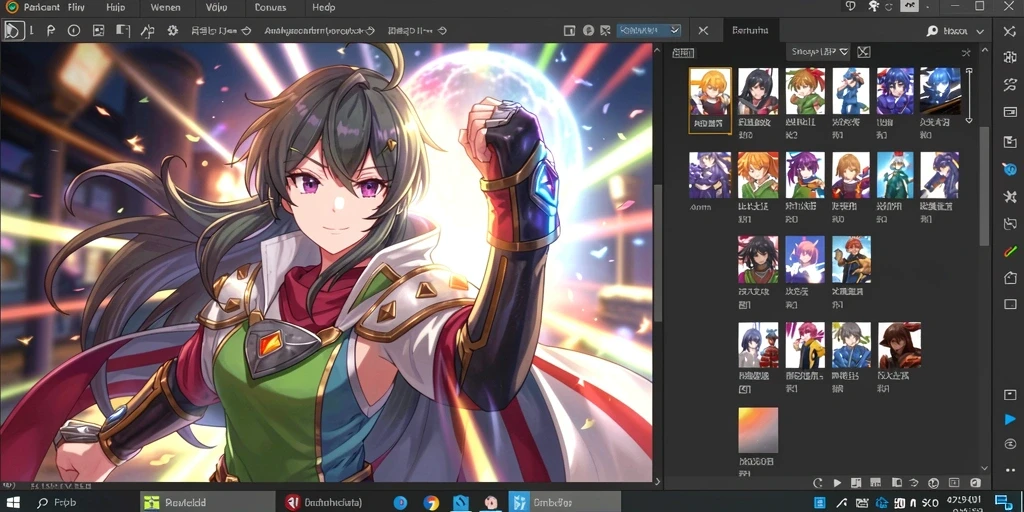Switch to the Bertunha tab

750,30
